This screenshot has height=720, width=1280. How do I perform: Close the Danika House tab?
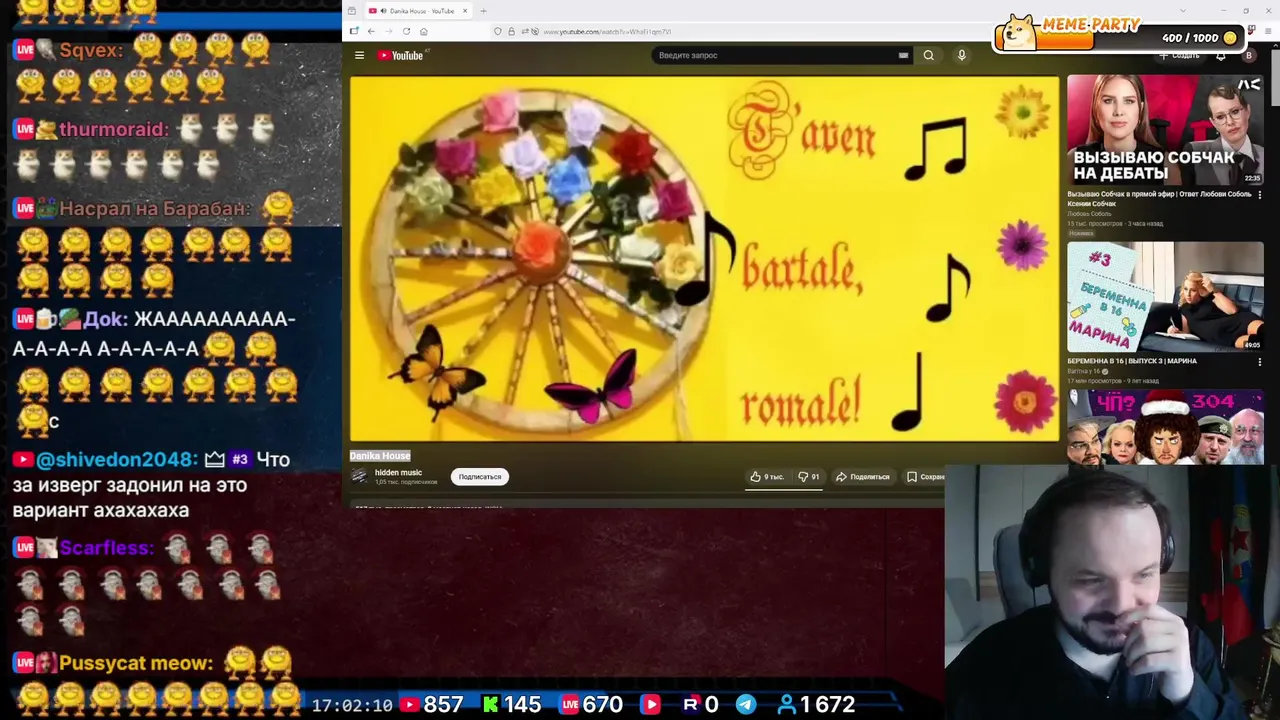[x=464, y=11]
